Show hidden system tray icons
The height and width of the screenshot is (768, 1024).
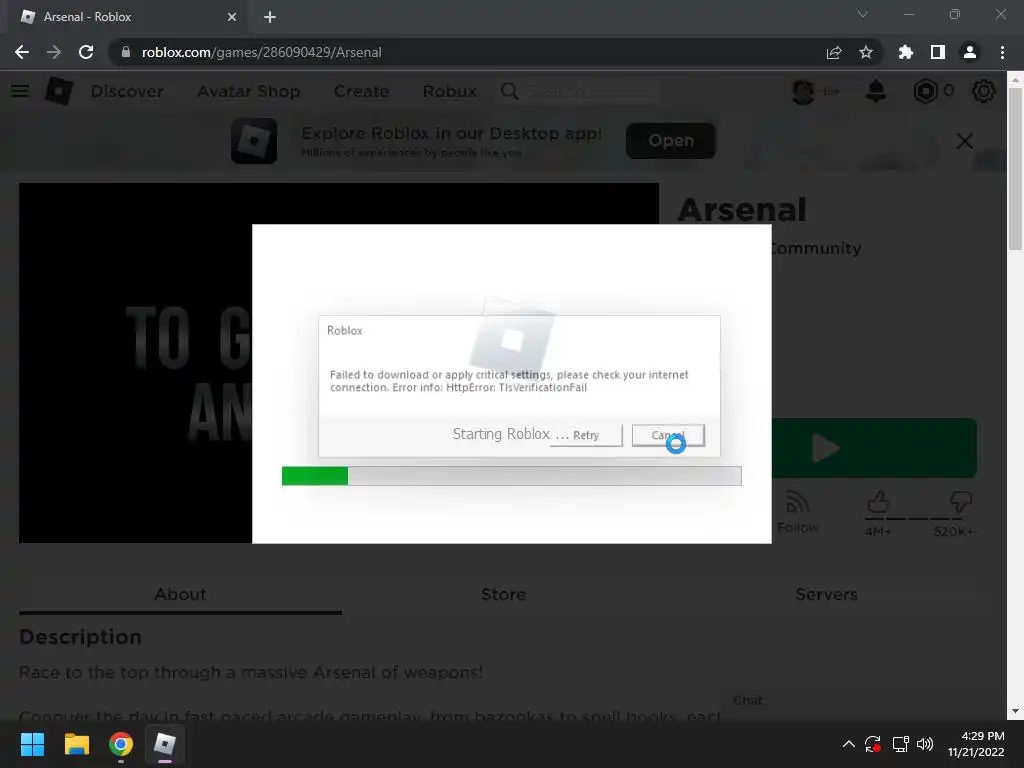pos(848,744)
